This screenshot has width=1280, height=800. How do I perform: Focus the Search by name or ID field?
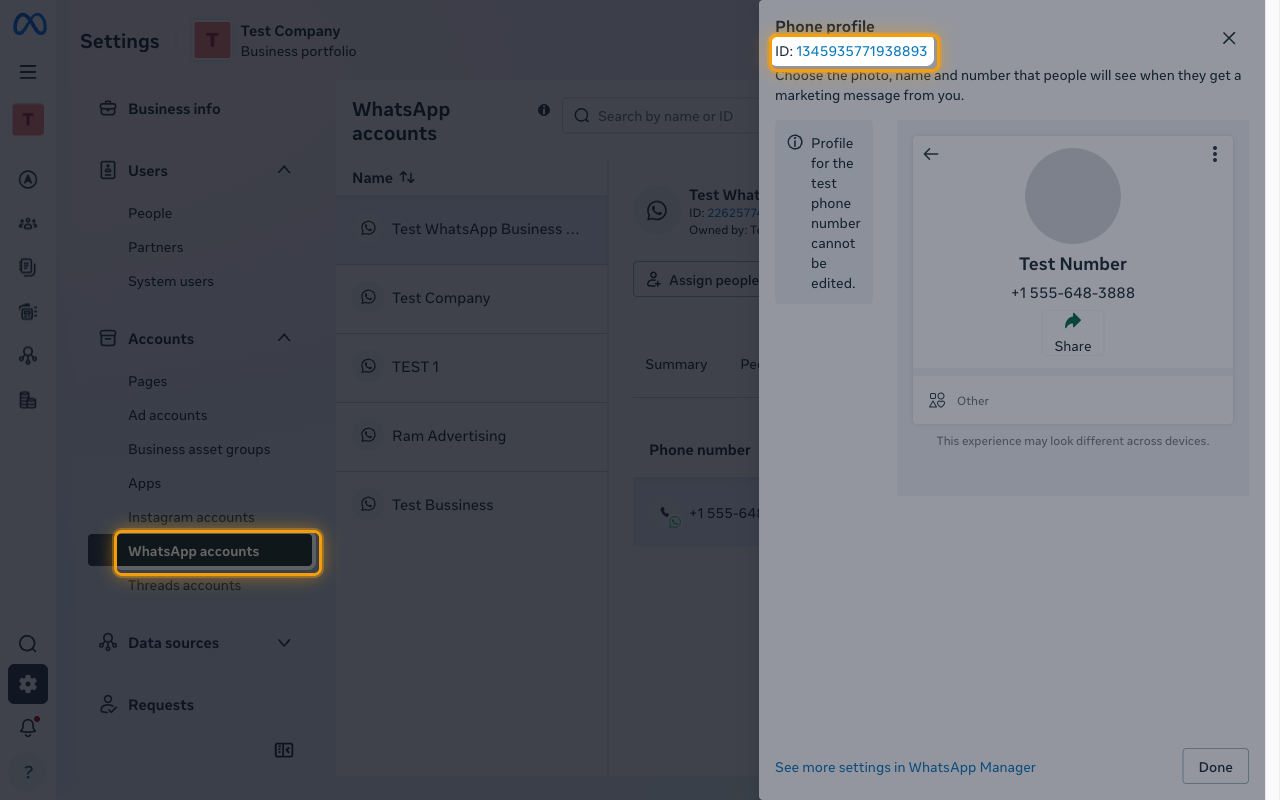660,116
